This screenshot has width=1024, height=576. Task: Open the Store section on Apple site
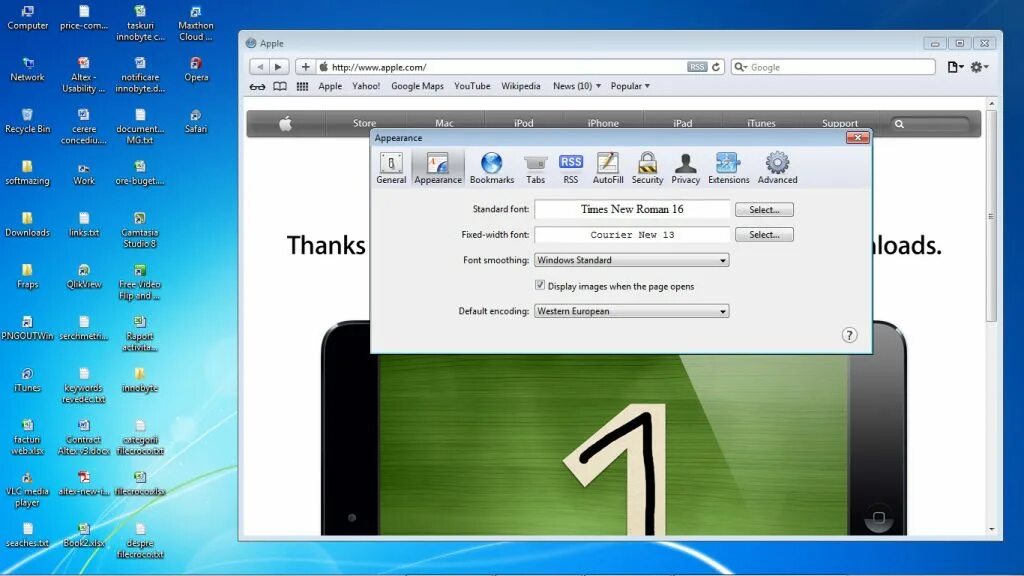pos(364,123)
